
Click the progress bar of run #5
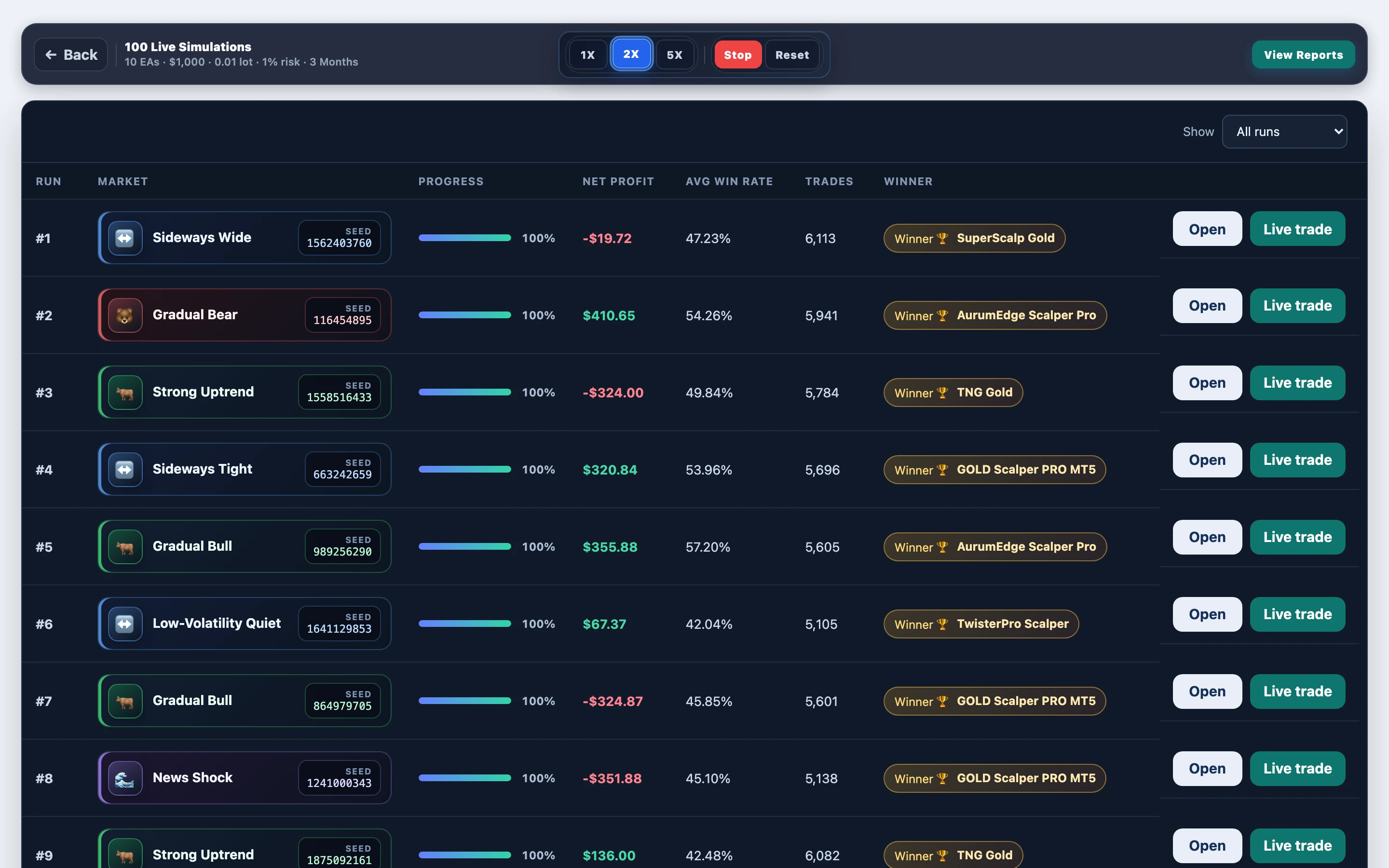[464, 546]
